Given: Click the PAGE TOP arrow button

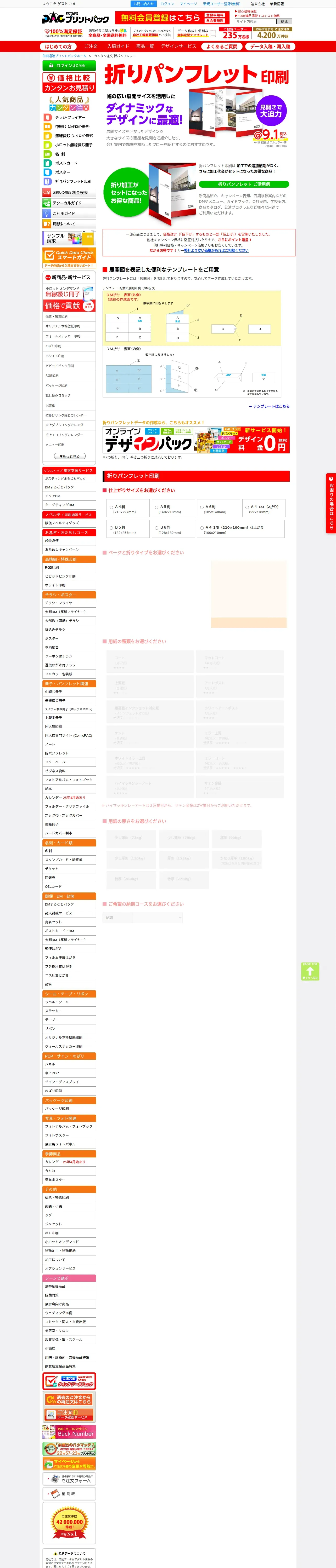Looking at the screenshot, I should (310, 971).
